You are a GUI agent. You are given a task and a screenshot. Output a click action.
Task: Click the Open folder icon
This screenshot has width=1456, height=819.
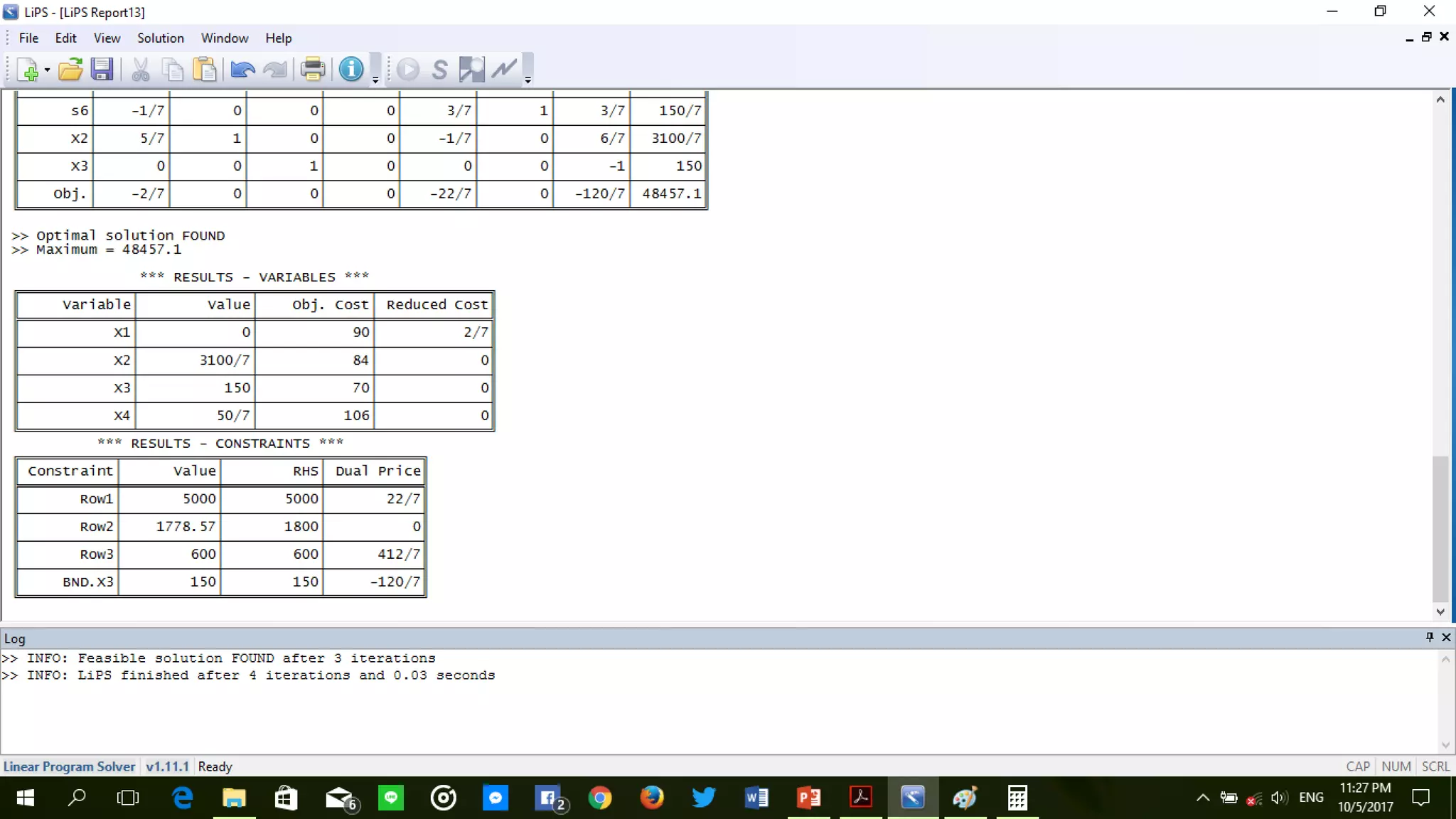(70, 70)
